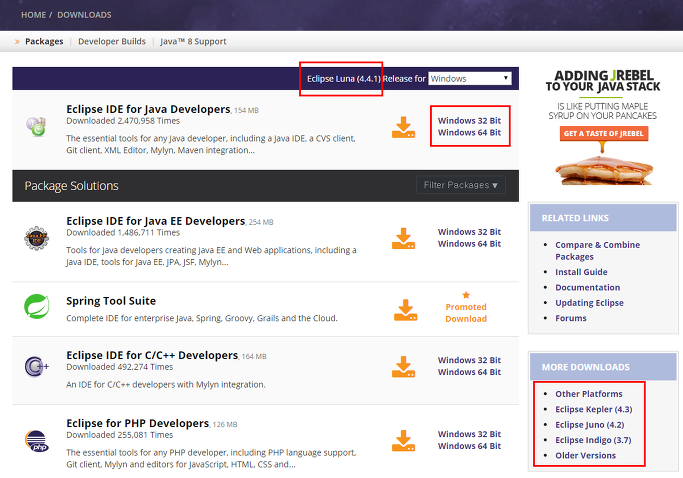Go to HOME in the breadcrumb
The image size is (683, 478).
click(34, 15)
